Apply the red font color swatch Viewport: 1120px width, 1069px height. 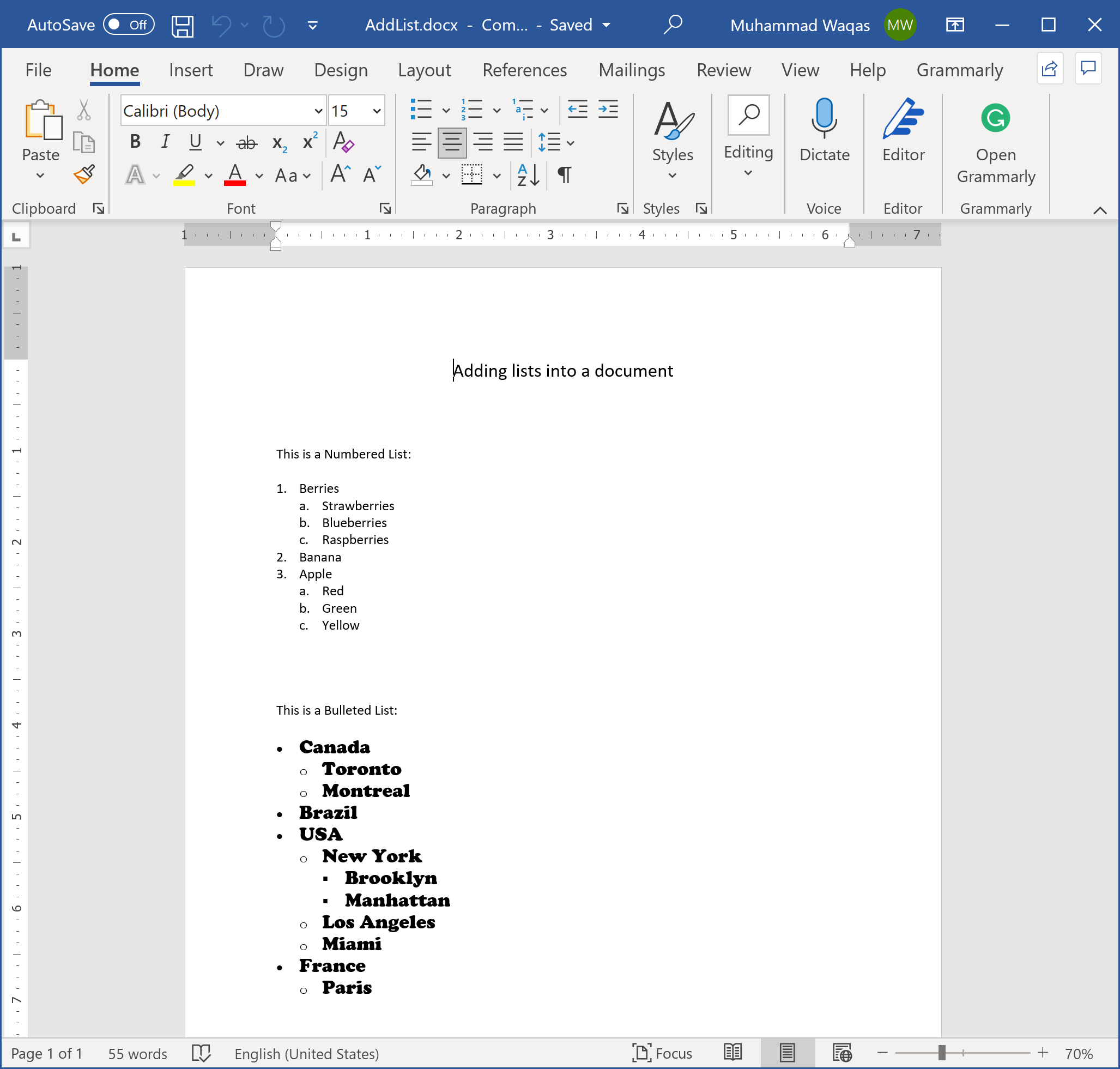(x=235, y=174)
